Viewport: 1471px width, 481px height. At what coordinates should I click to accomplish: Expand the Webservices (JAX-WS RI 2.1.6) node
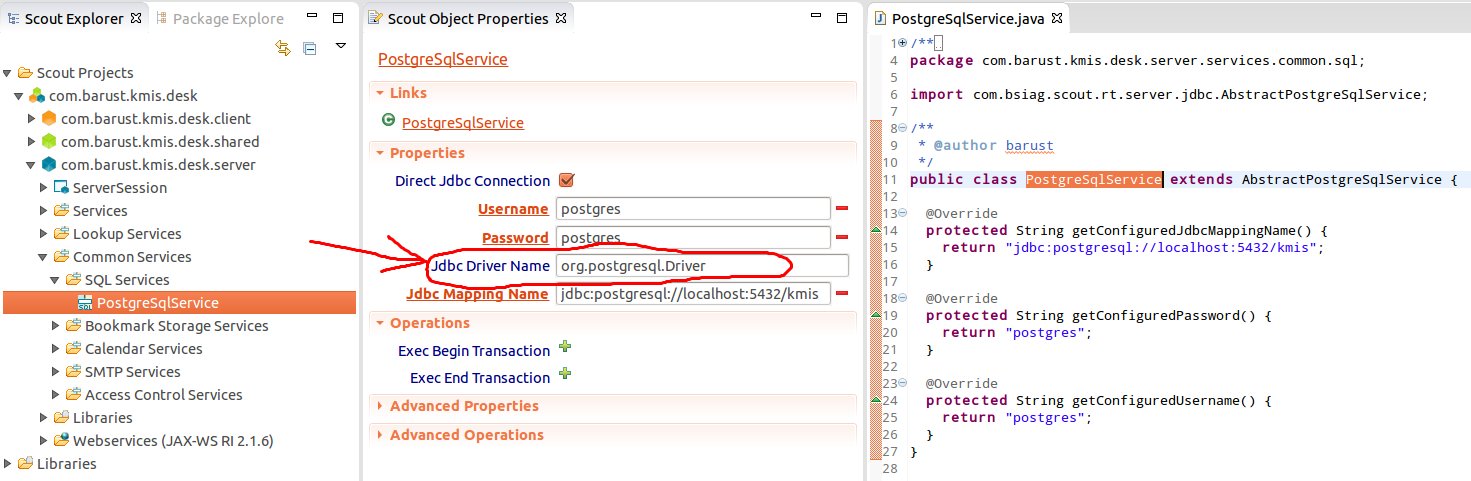coord(44,440)
